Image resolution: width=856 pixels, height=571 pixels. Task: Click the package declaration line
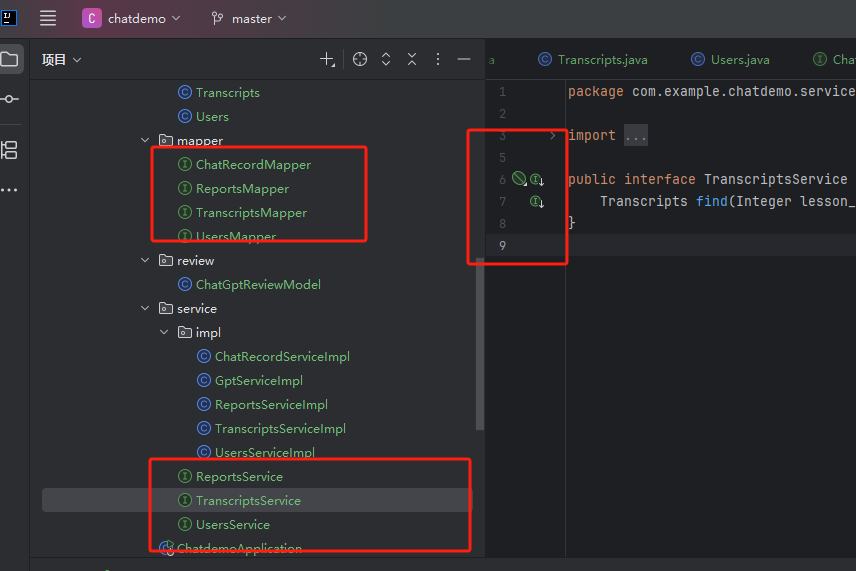pyautogui.click(x=712, y=91)
